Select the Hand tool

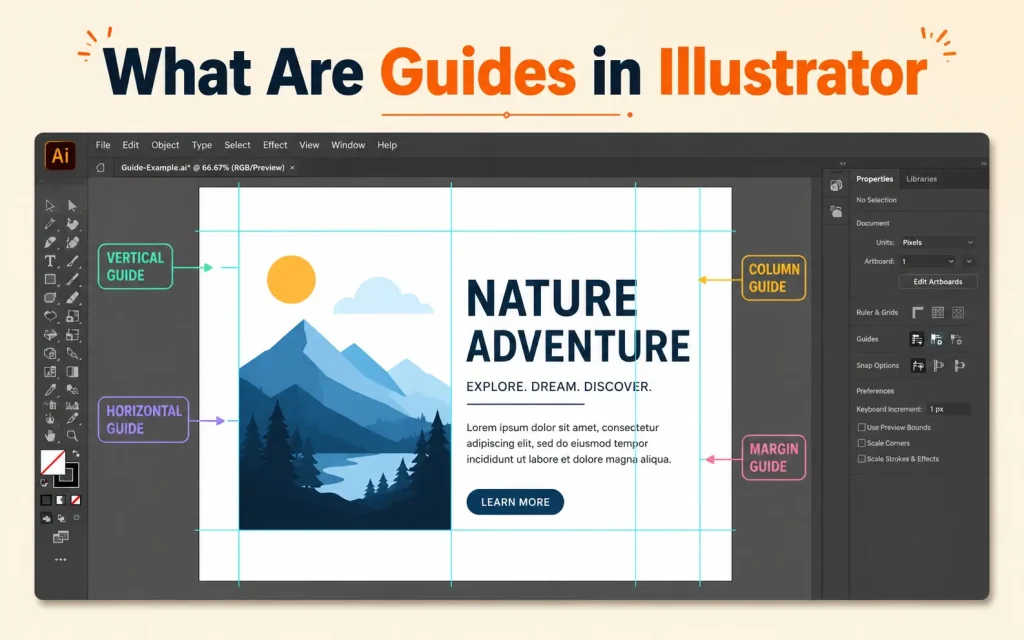pyautogui.click(x=50, y=436)
